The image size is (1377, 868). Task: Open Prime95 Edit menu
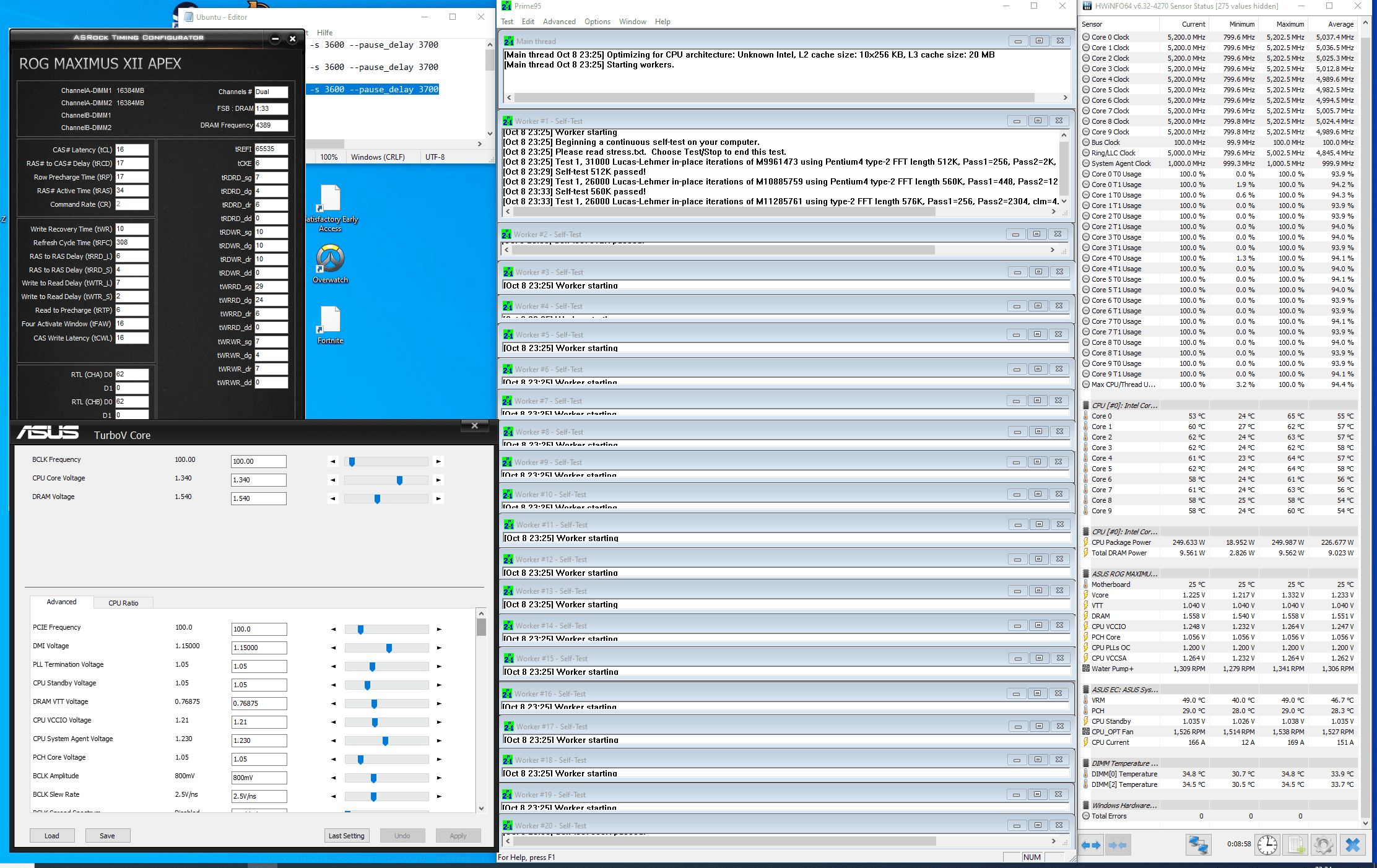click(x=528, y=22)
